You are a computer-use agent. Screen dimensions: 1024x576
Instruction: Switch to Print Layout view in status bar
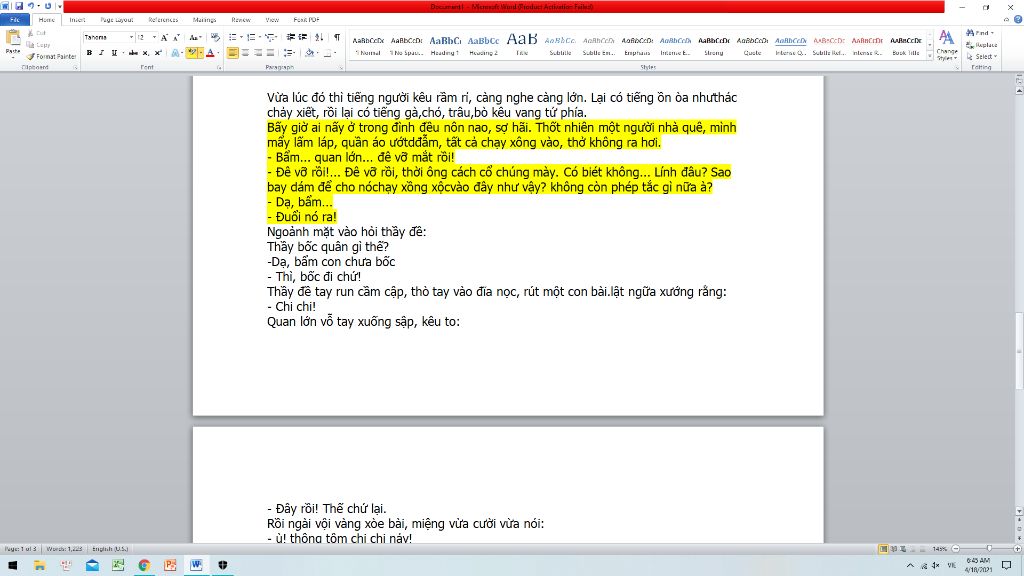883,549
